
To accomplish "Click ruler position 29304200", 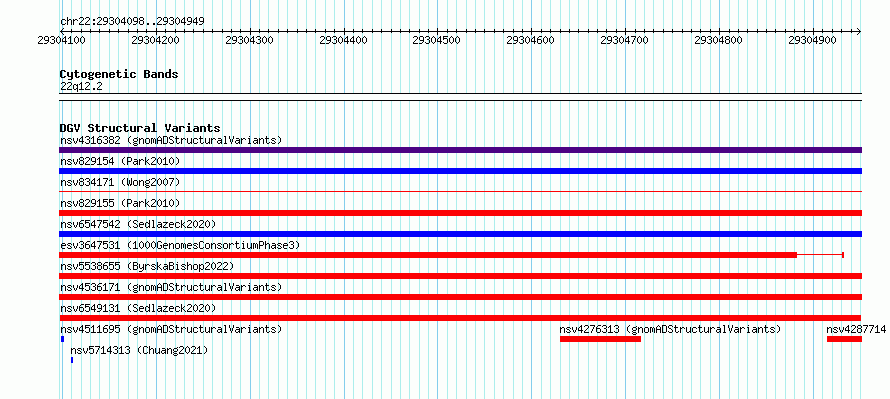I will coord(155,40).
